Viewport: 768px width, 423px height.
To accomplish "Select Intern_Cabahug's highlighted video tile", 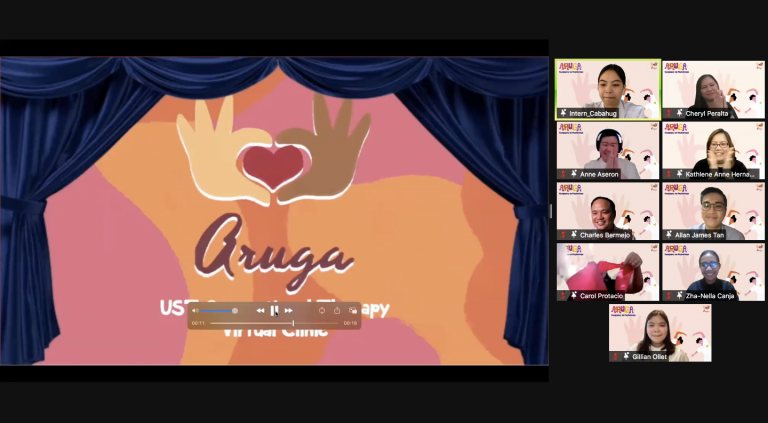I will [608, 90].
